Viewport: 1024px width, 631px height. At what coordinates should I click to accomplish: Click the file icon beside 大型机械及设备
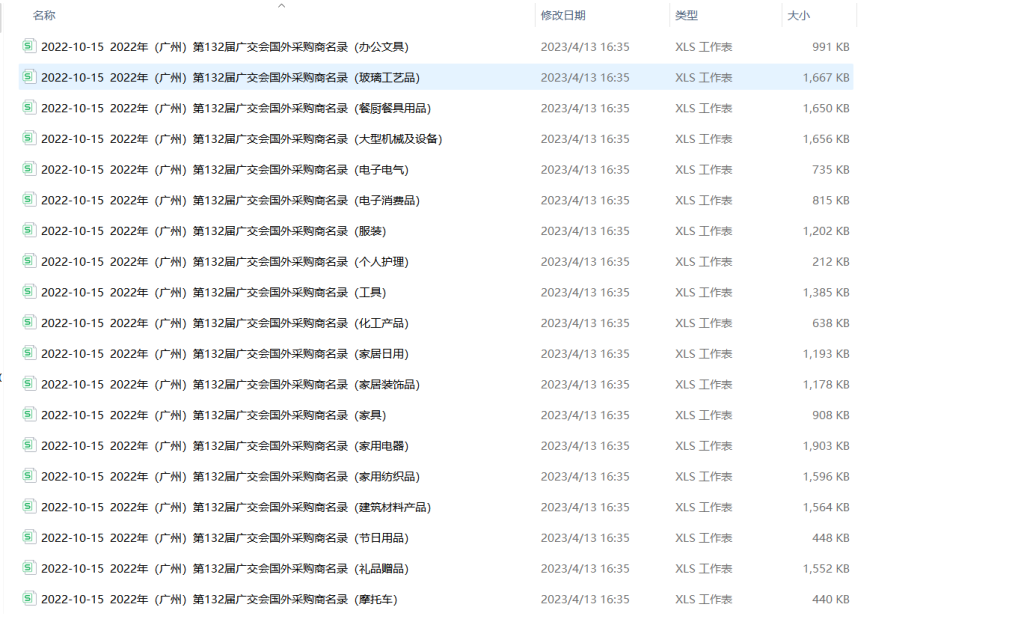click(29, 138)
